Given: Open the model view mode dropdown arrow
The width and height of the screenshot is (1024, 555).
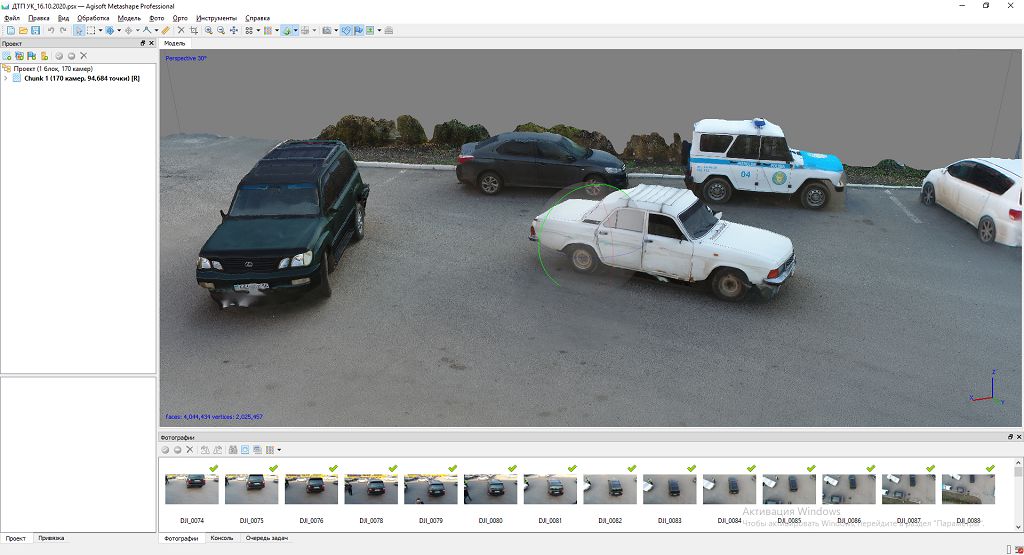Looking at the screenshot, I should coord(295,31).
